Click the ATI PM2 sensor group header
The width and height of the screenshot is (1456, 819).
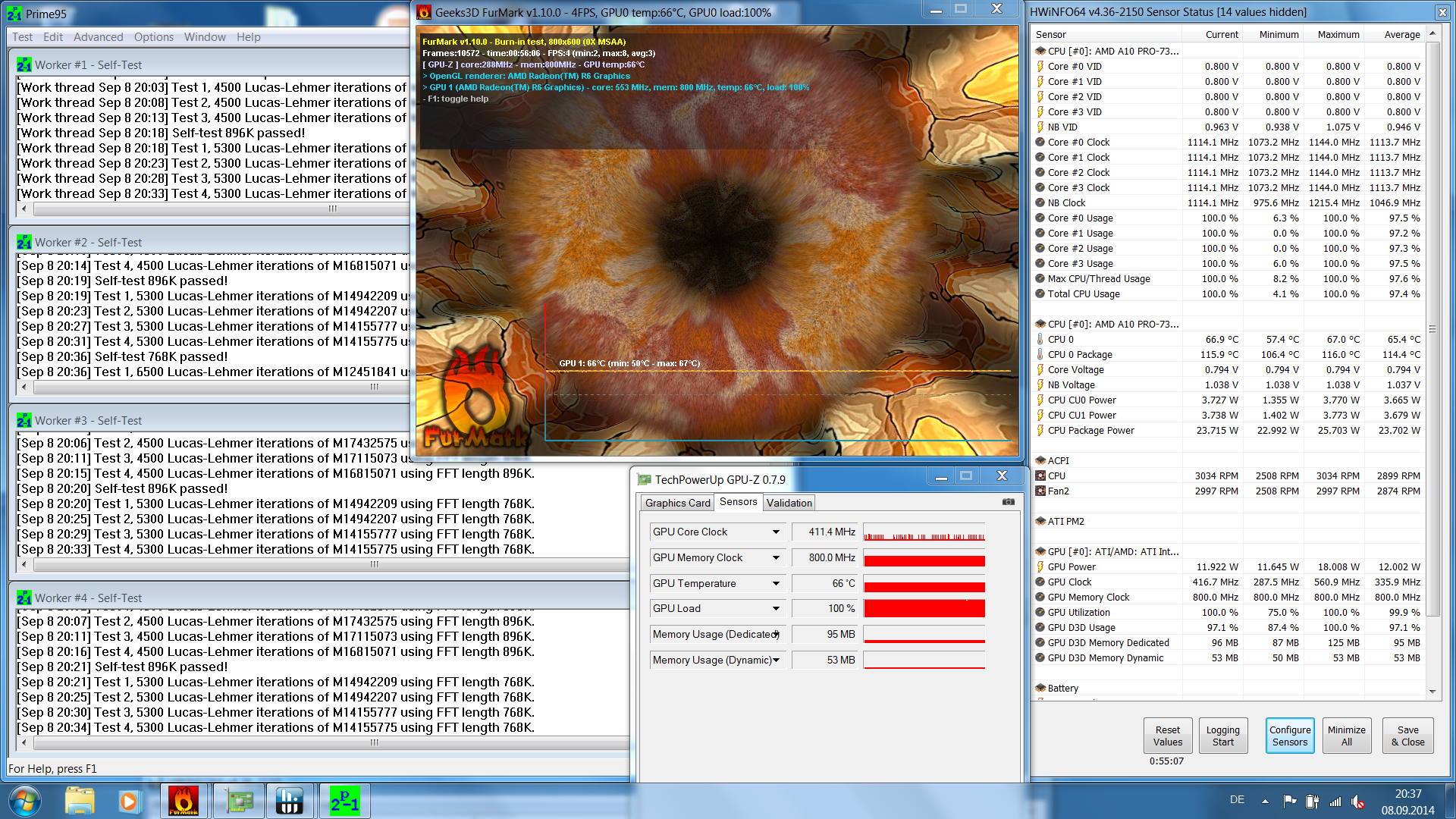point(1065,522)
